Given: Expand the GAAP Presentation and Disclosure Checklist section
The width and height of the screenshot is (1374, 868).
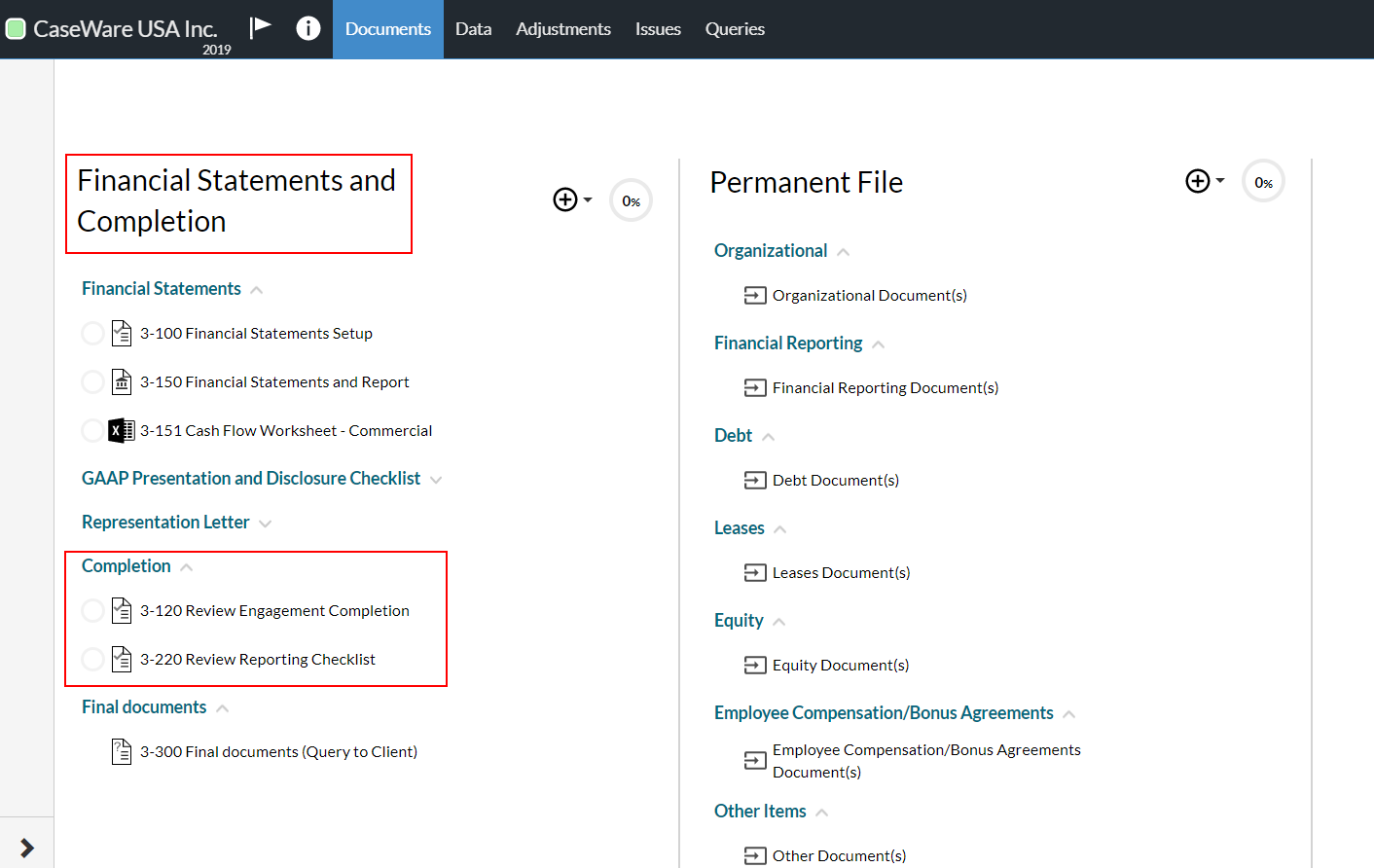Looking at the screenshot, I should click(436, 479).
